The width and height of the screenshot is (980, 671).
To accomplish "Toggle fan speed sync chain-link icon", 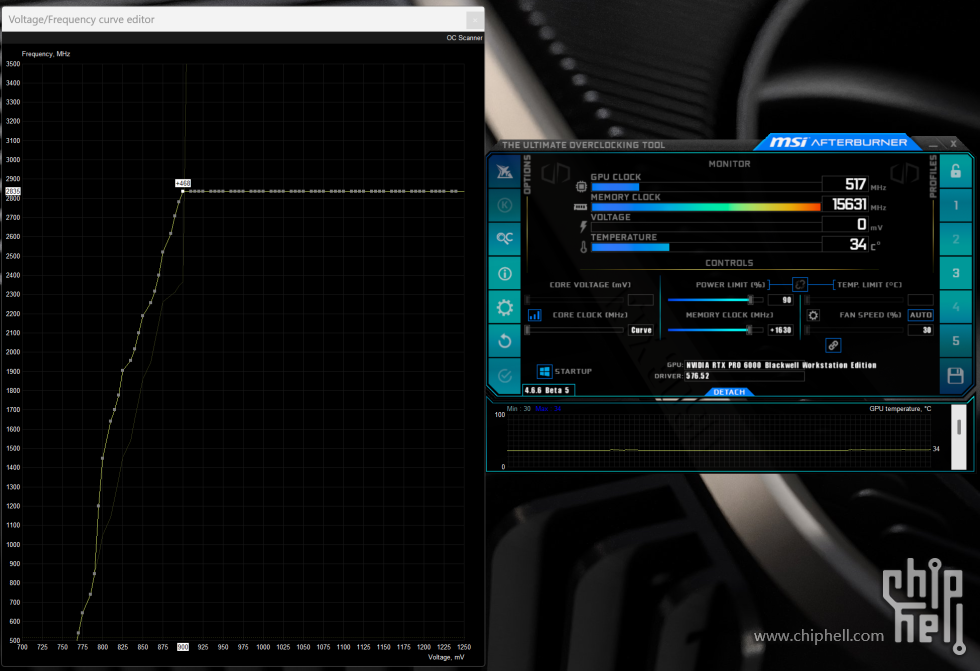I will click(x=833, y=345).
